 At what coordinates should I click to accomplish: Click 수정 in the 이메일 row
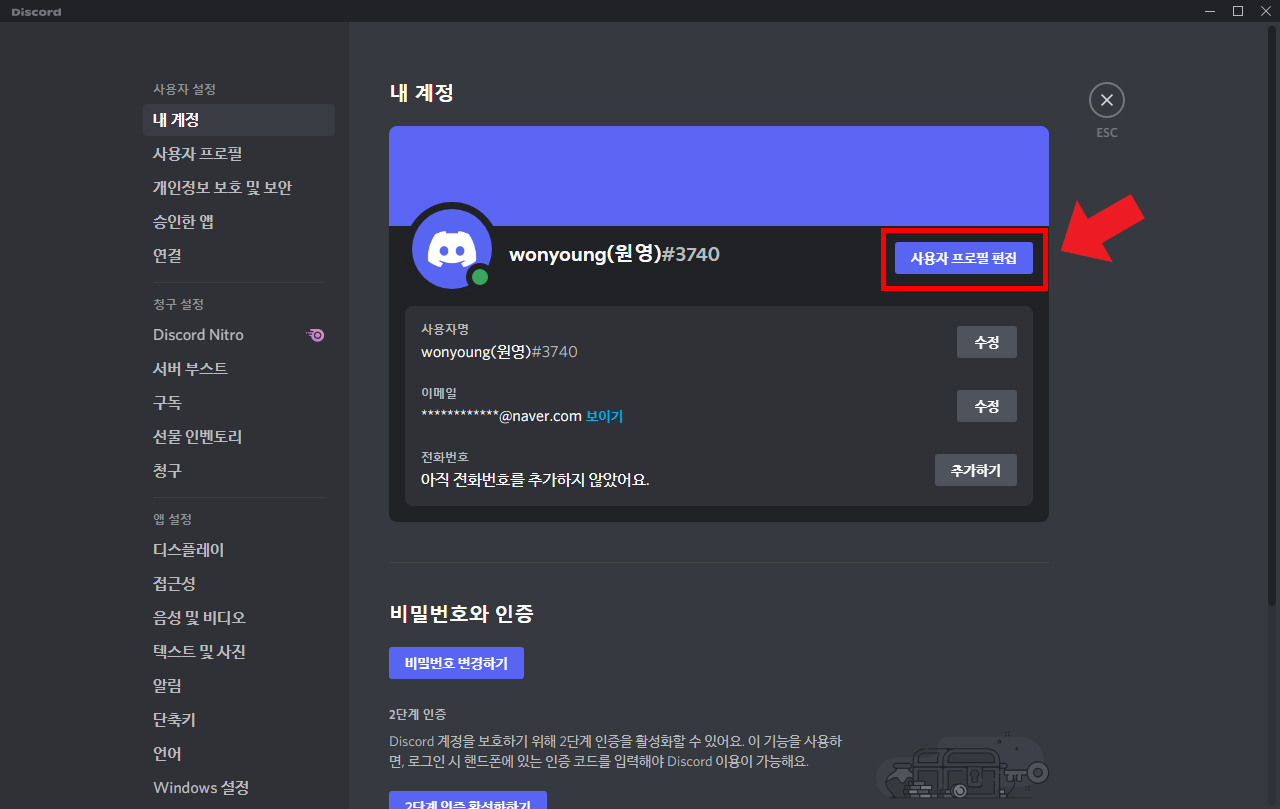987,406
